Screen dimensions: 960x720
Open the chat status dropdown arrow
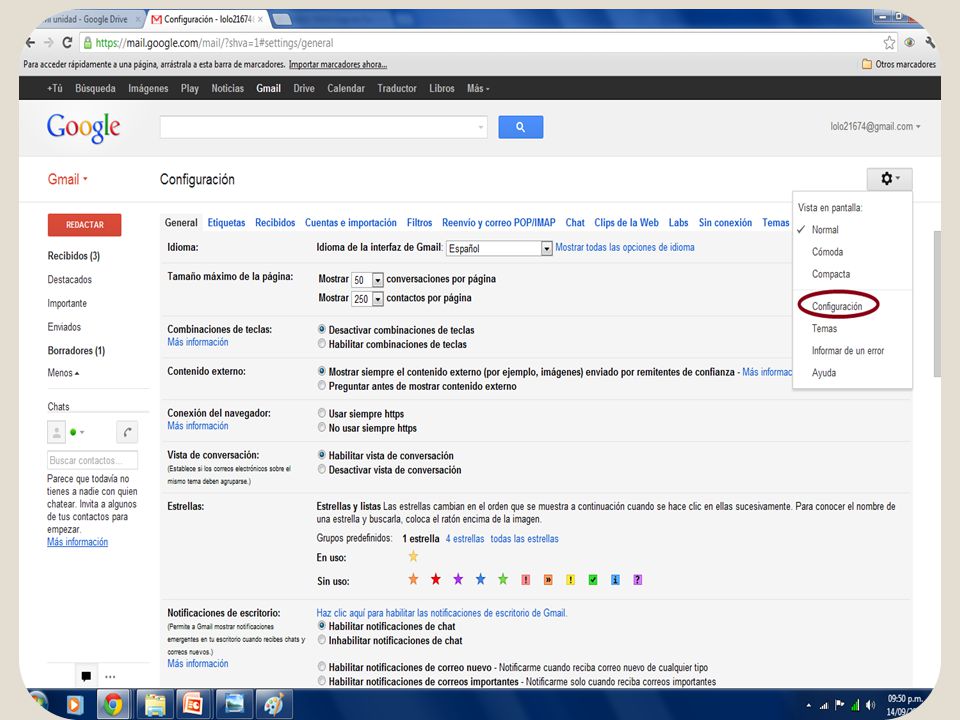(x=82, y=432)
